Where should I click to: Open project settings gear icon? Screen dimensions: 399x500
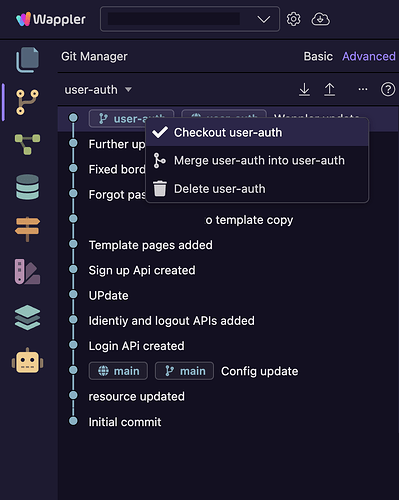coord(293,19)
